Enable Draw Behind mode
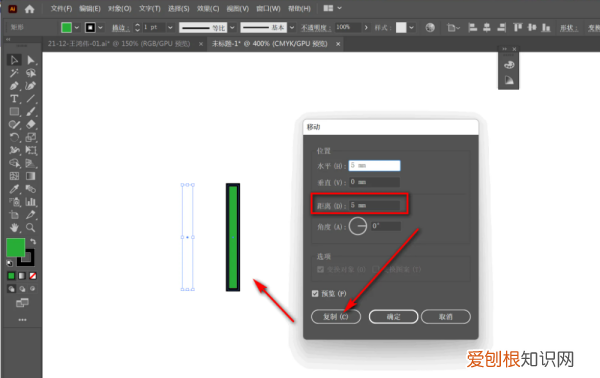The image size is (600, 378). point(22,289)
